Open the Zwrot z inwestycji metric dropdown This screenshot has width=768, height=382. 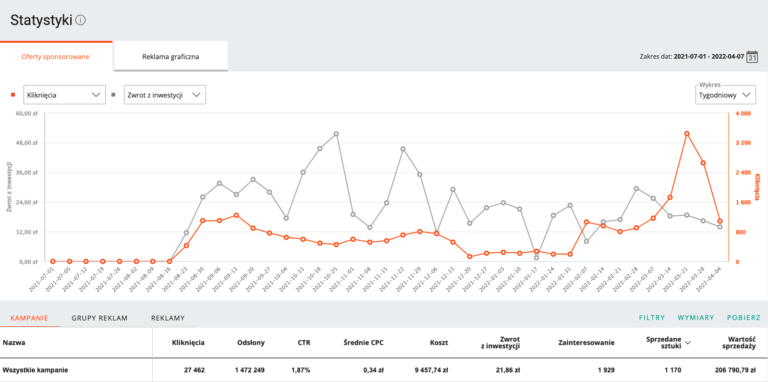tap(165, 95)
